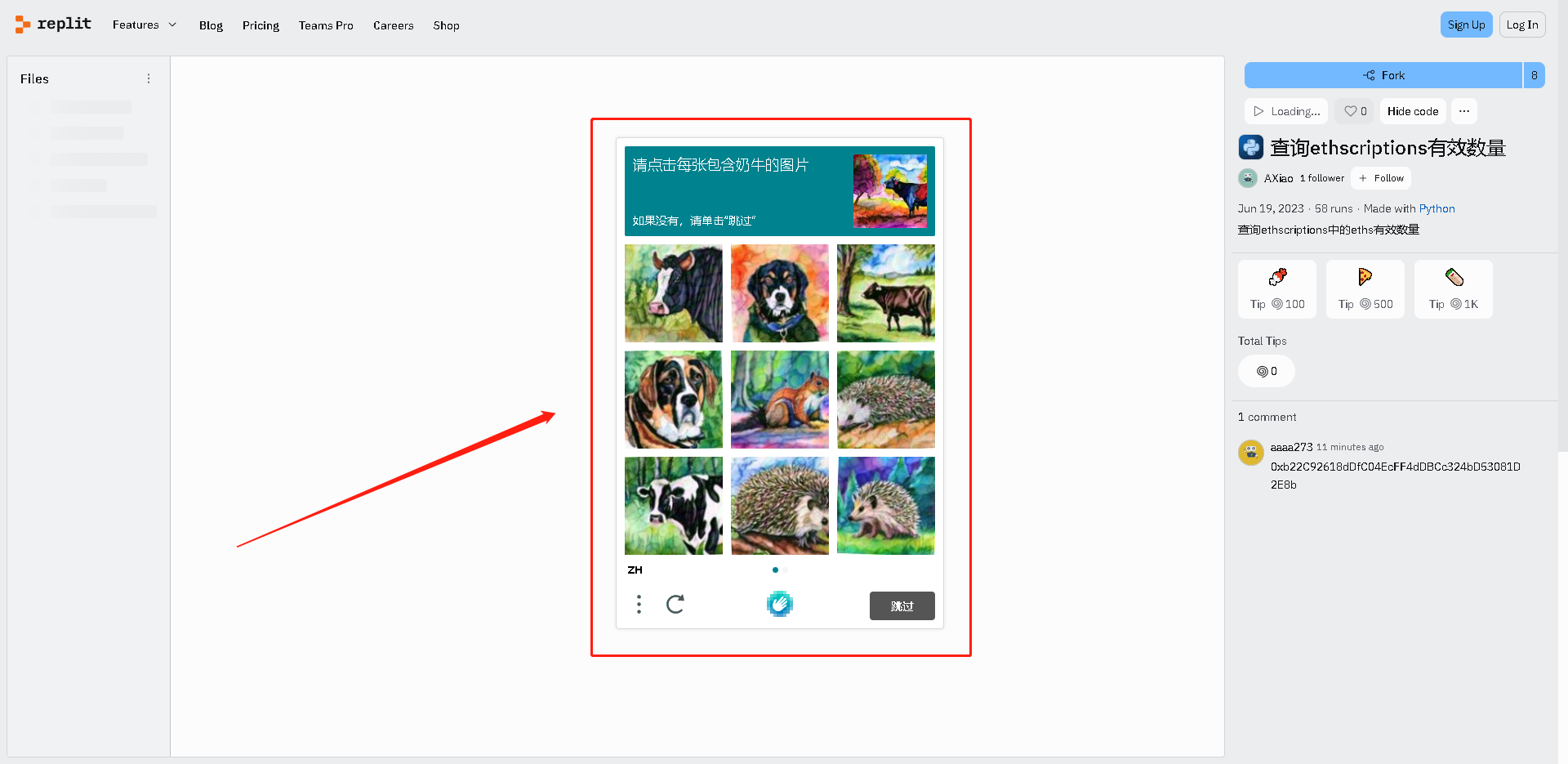Expand the Features dropdown menu
Image resolution: width=1568 pixels, height=764 pixels.
point(145,25)
